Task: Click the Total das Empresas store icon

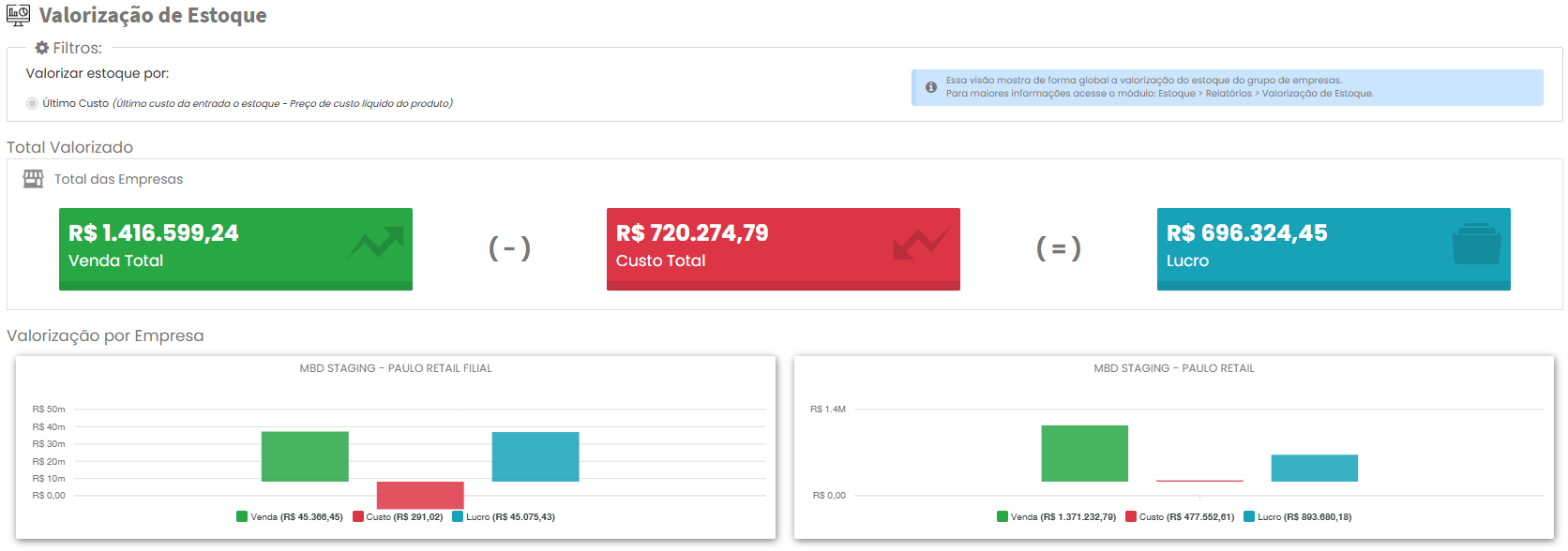Action: coord(34,179)
